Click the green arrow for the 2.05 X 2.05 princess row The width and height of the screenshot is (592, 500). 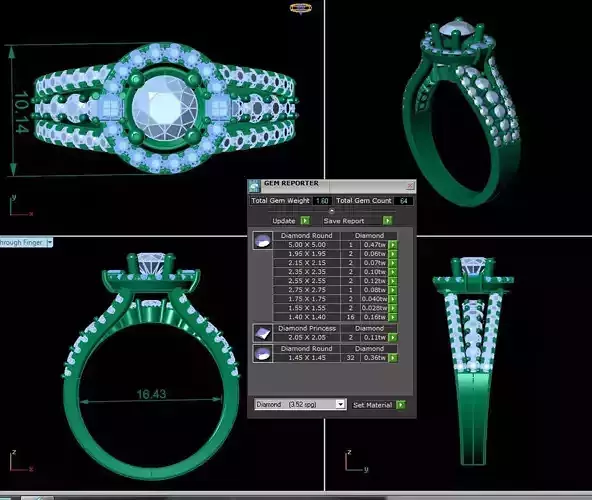pos(393,338)
